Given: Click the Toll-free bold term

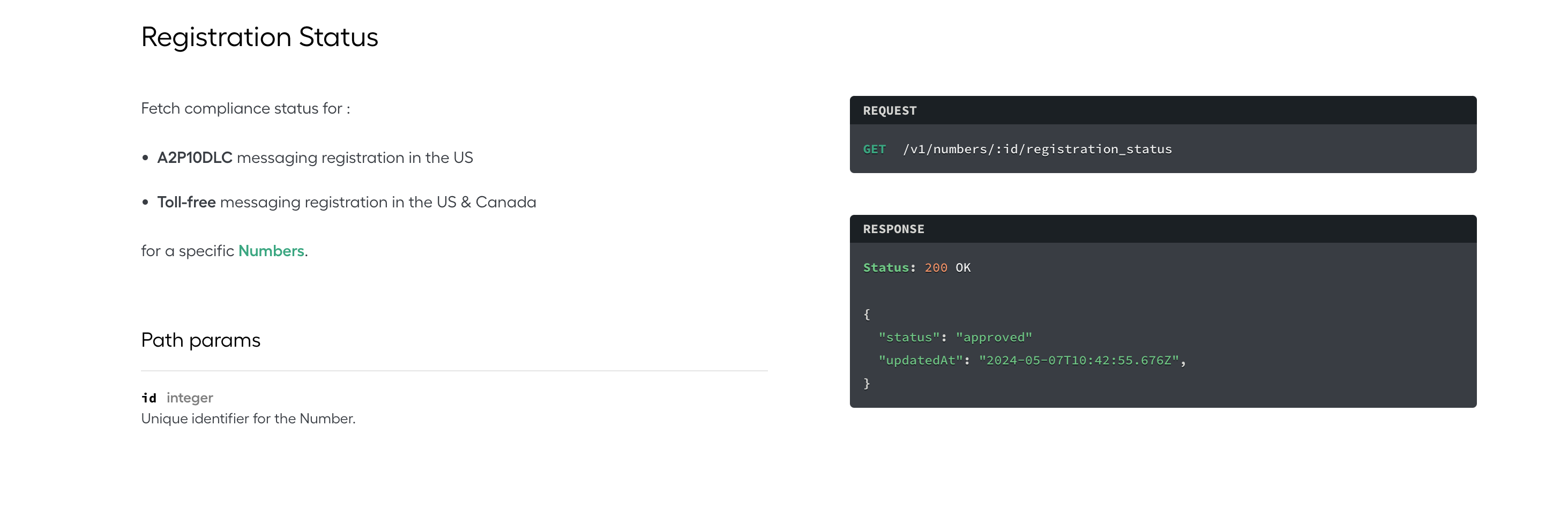Looking at the screenshot, I should 186,202.
